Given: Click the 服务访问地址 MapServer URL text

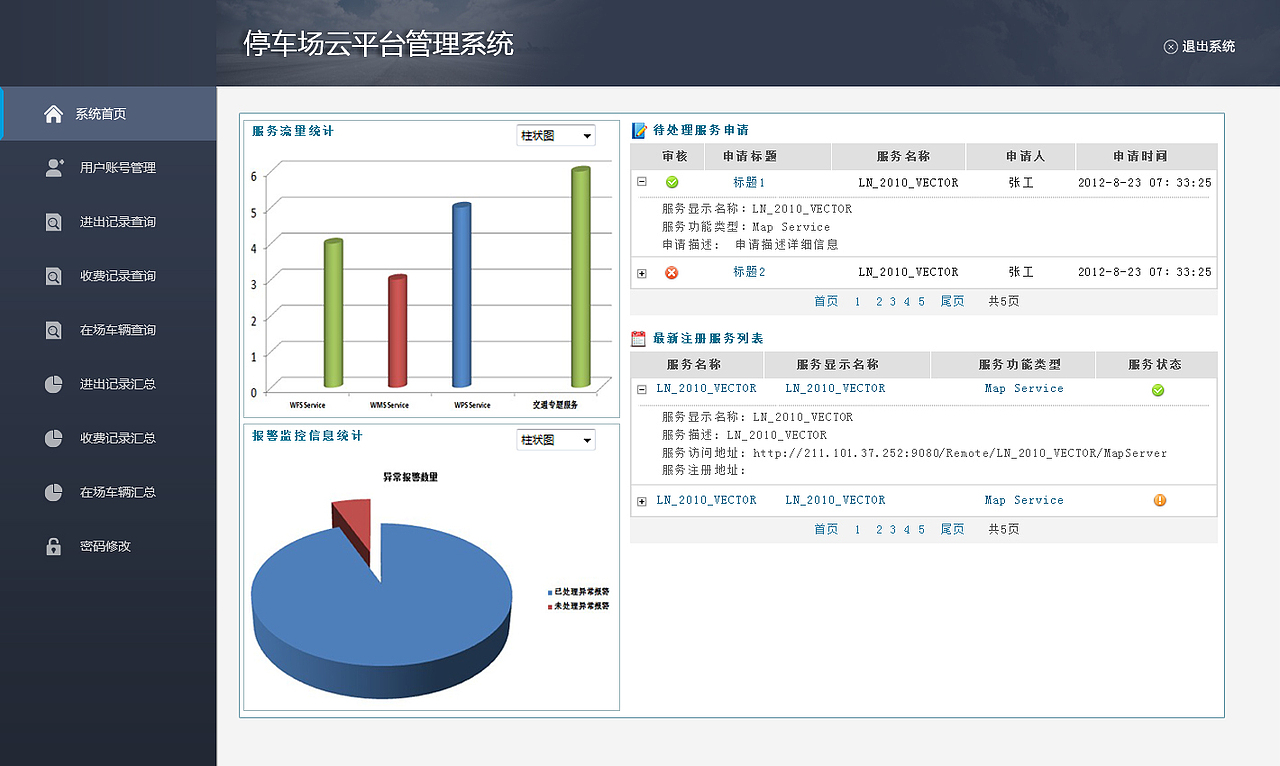Looking at the screenshot, I should pyautogui.click(x=960, y=453).
